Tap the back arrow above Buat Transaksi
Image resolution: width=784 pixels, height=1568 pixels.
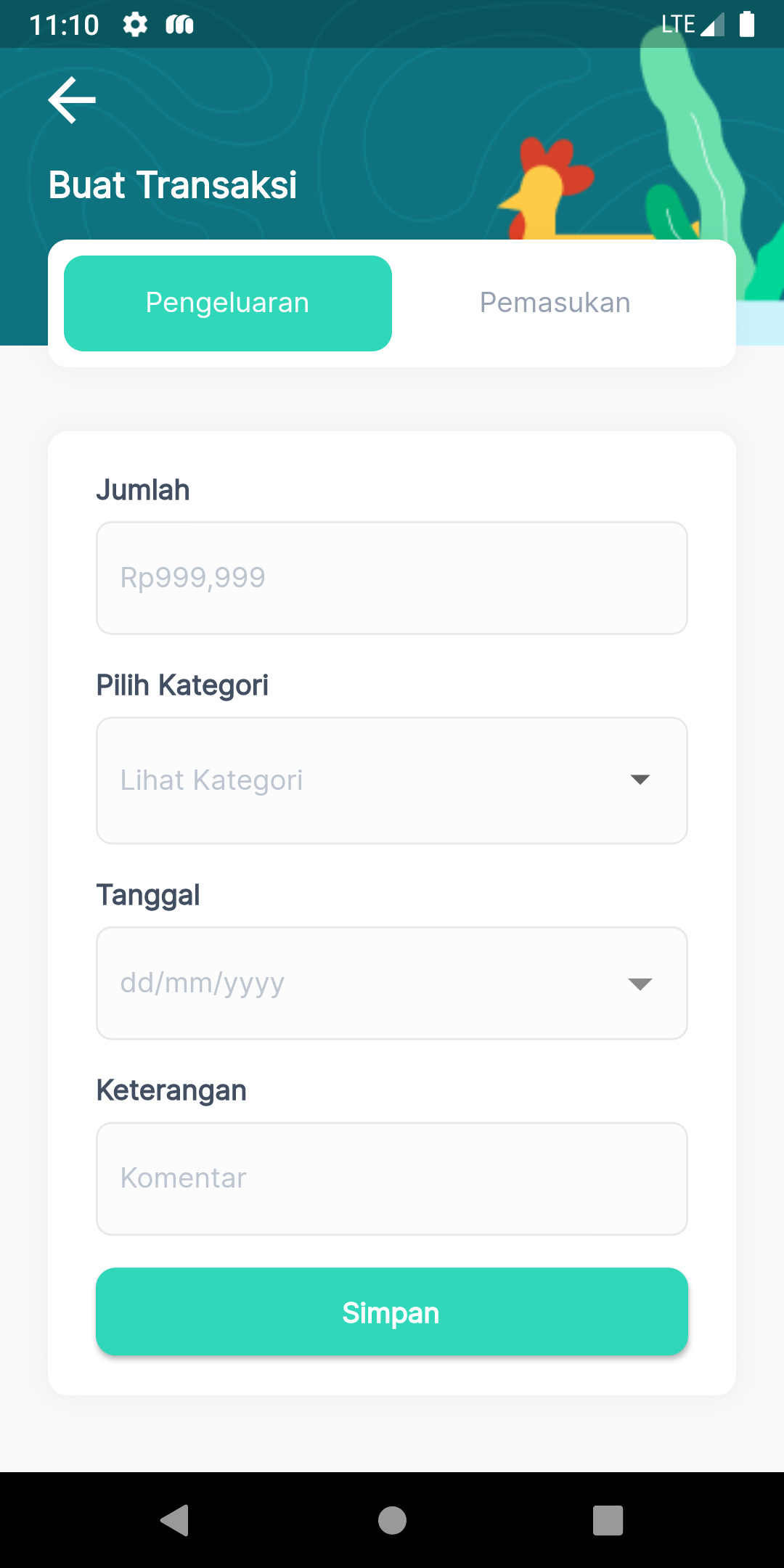pos(72,100)
